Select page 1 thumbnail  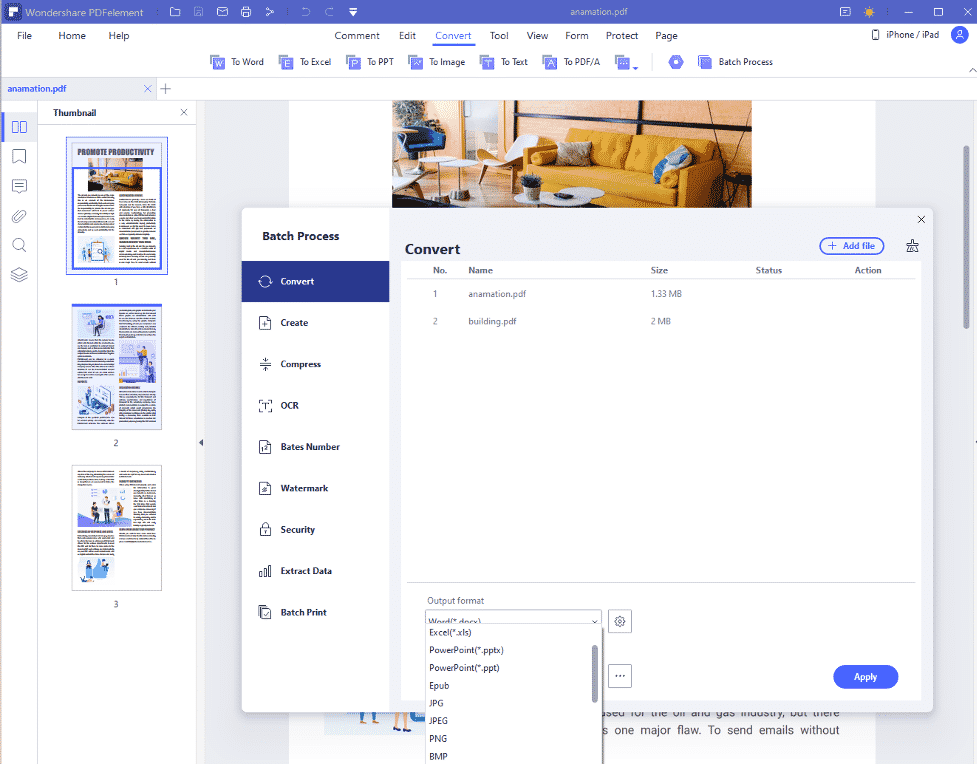pyautogui.click(x=117, y=206)
